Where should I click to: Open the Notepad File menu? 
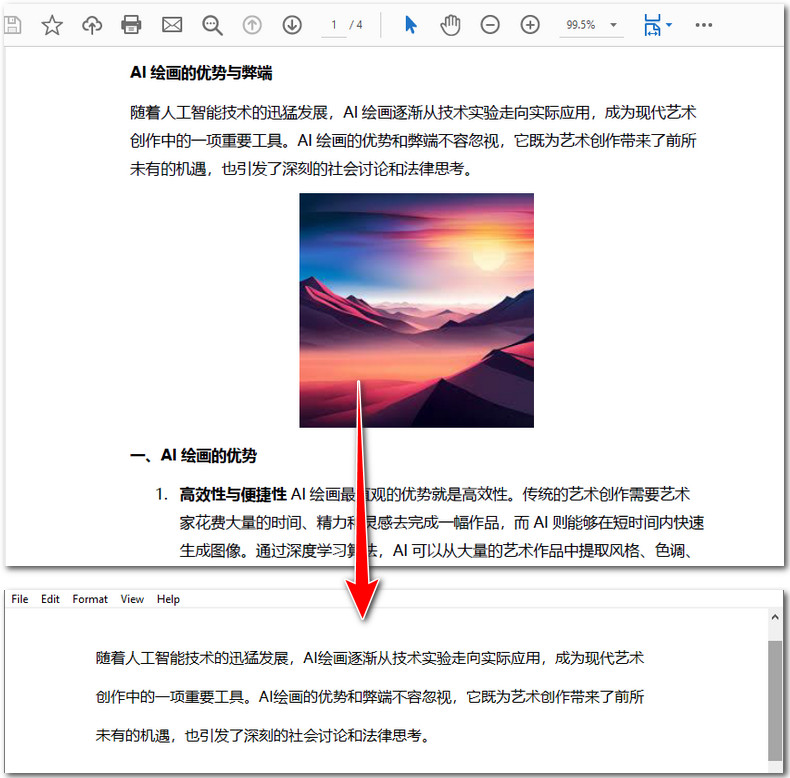click(20, 599)
